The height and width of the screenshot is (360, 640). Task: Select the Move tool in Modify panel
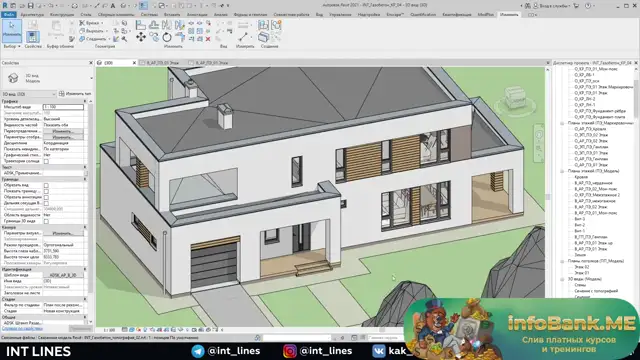(141, 37)
